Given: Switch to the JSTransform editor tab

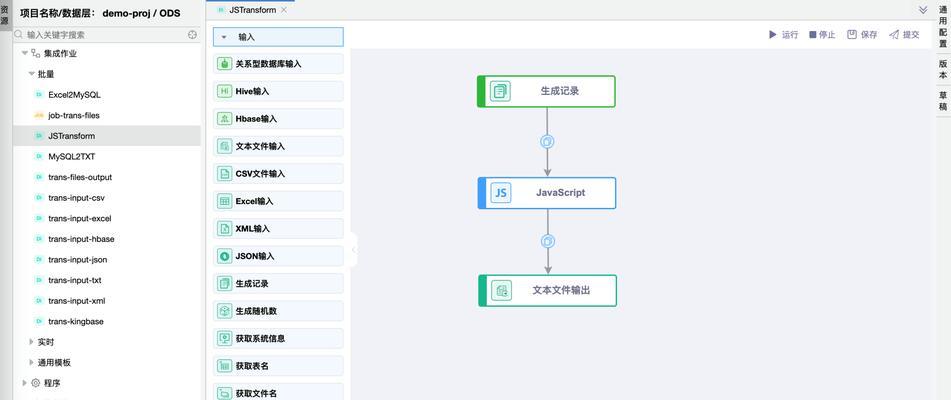Looking at the screenshot, I should [253, 10].
